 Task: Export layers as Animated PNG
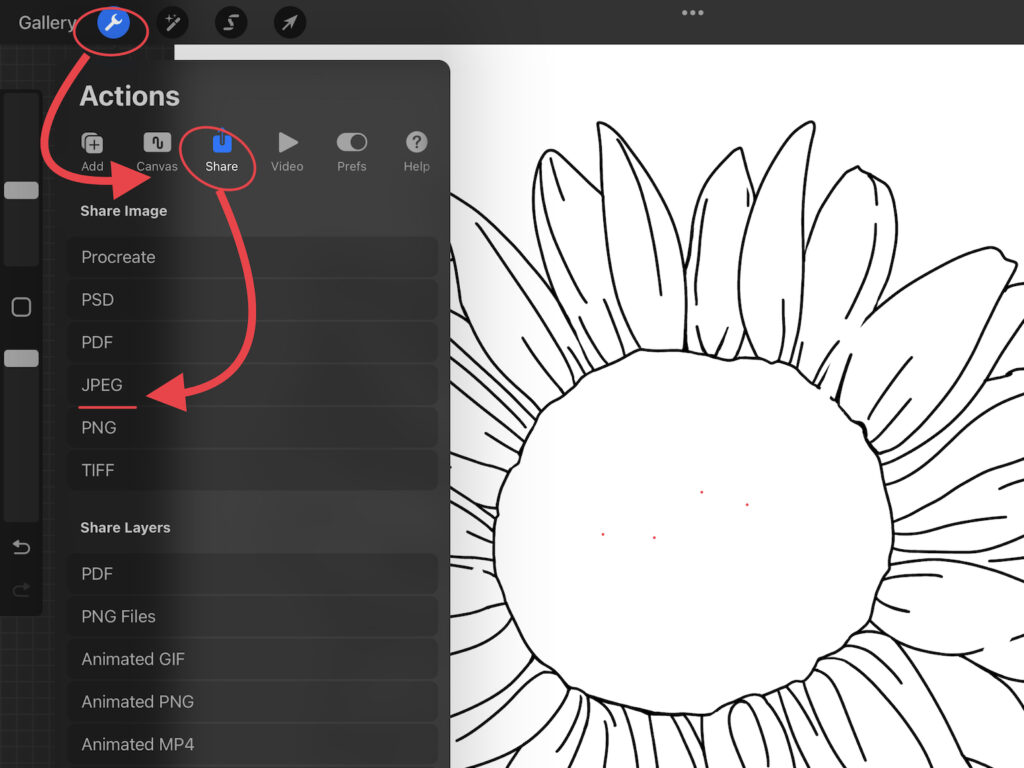tap(253, 701)
